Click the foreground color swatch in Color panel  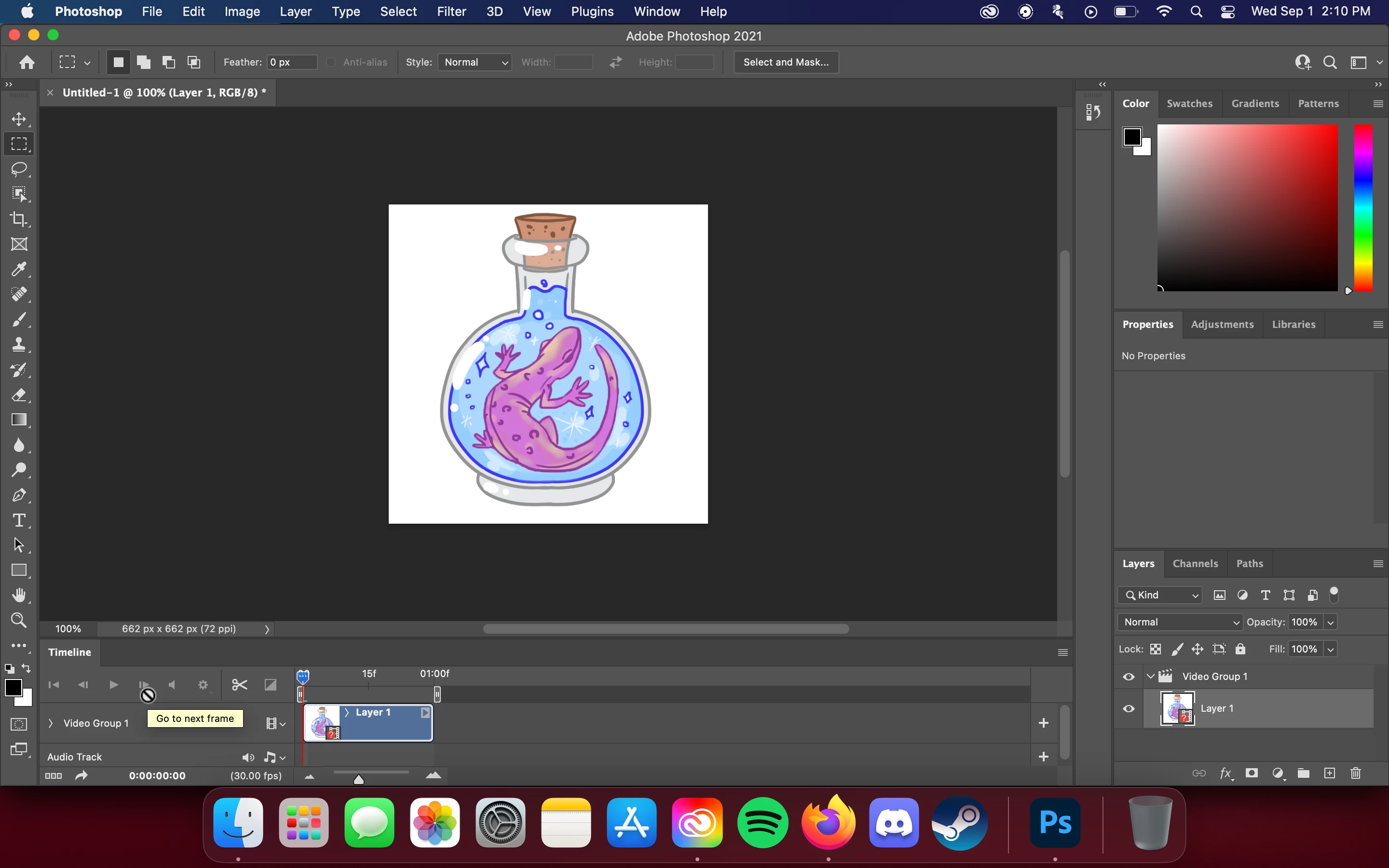[1132, 137]
